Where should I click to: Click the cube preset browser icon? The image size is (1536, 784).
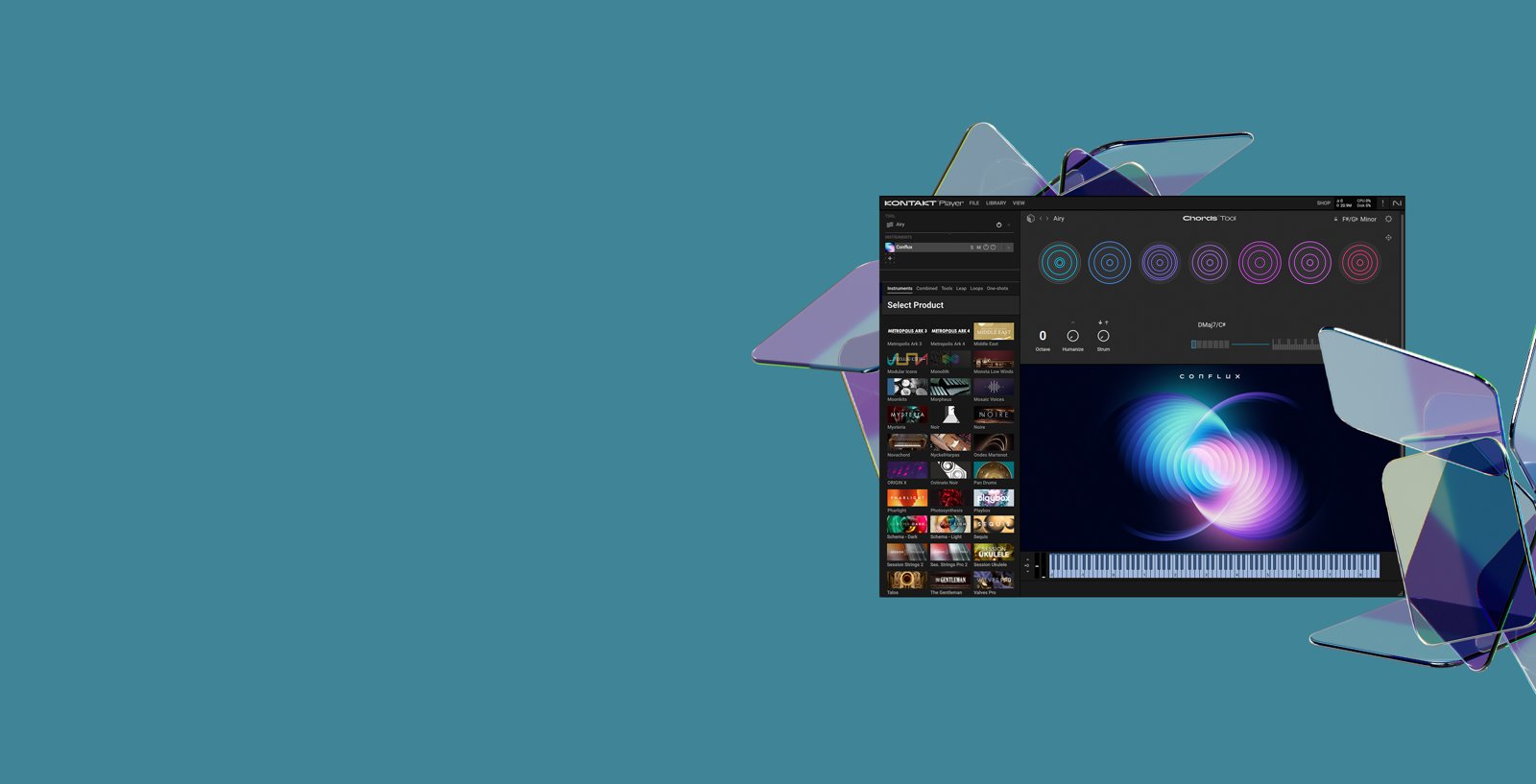tap(1030, 219)
